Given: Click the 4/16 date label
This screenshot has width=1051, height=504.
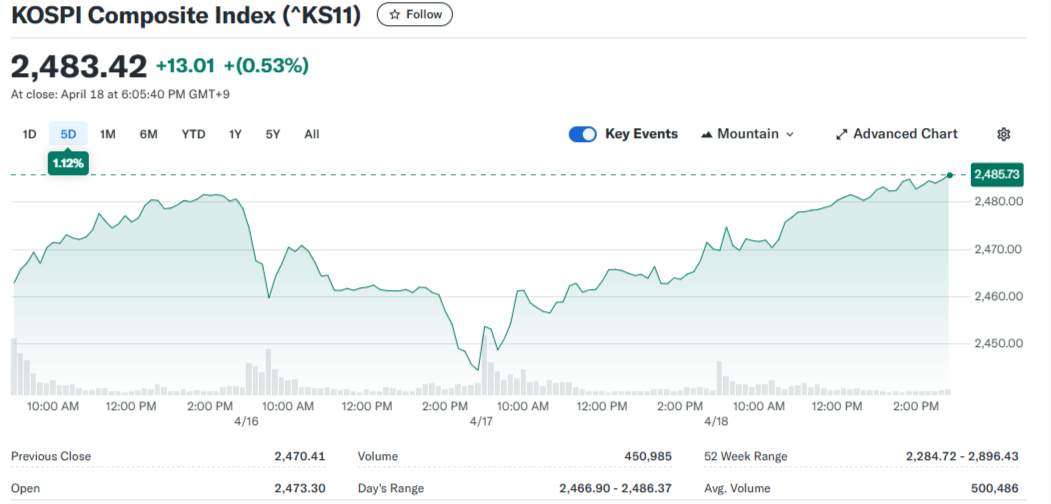Looking at the screenshot, I should click(x=247, y=422).
